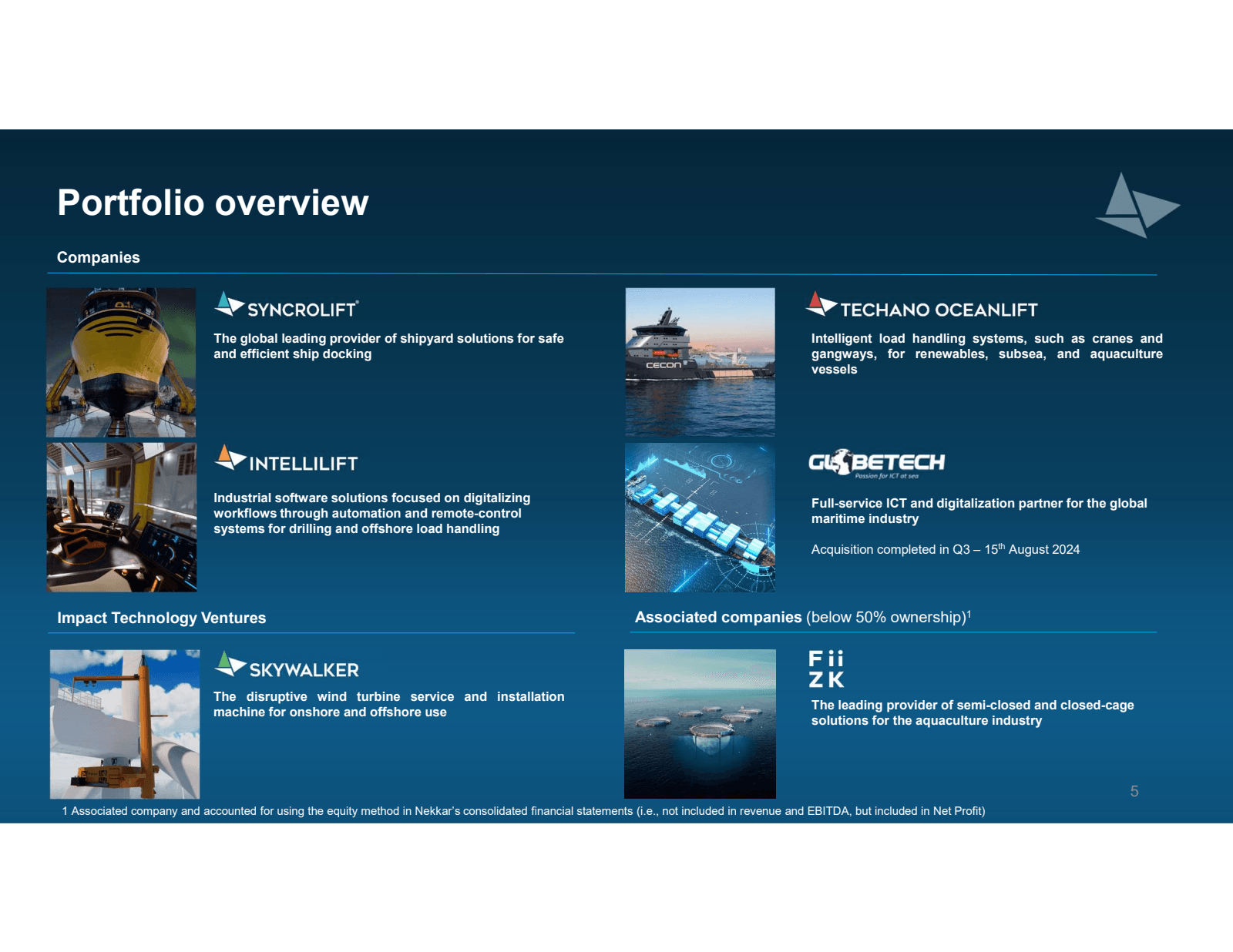The width and height of the screenshot is (1233, 952).
Task: Click the 'Associated companies' heading
Action: point(718,617)
